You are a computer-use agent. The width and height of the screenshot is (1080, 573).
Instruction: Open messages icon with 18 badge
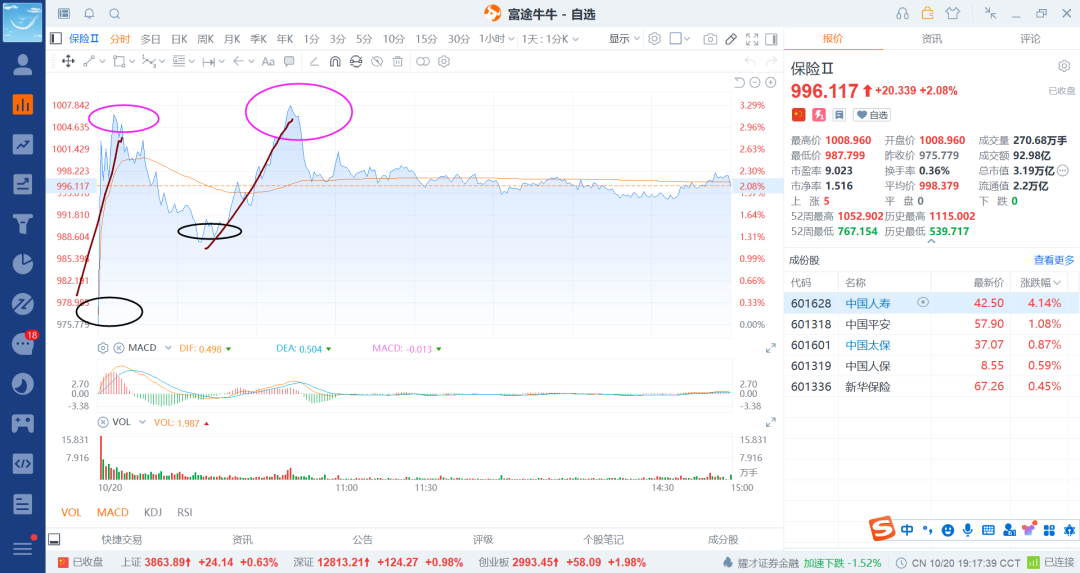tap(24, 343)
